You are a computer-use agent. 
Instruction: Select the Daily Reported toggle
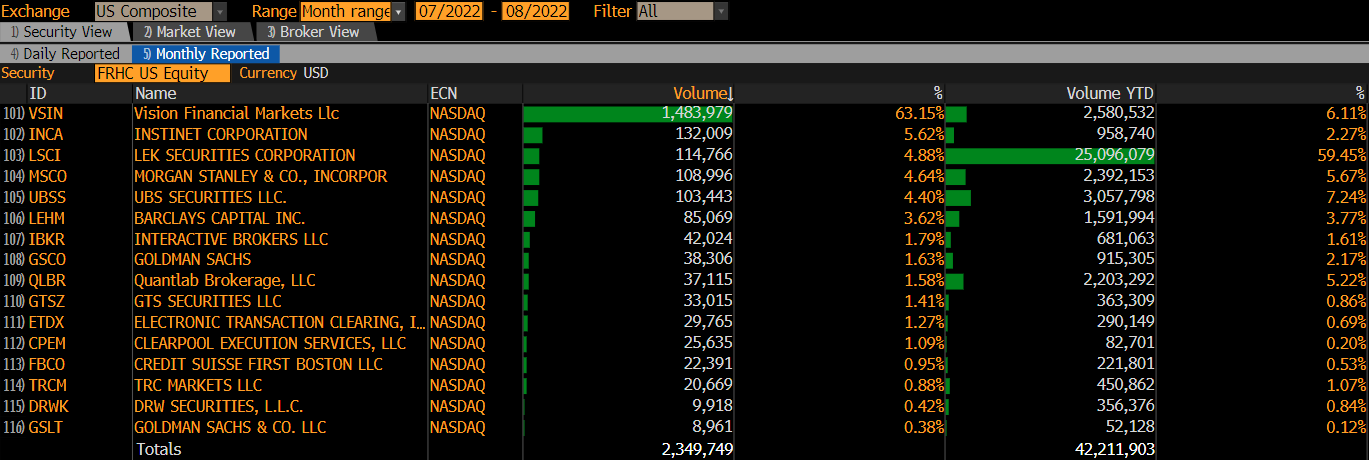pyautogui.click(x=64, y=54)
